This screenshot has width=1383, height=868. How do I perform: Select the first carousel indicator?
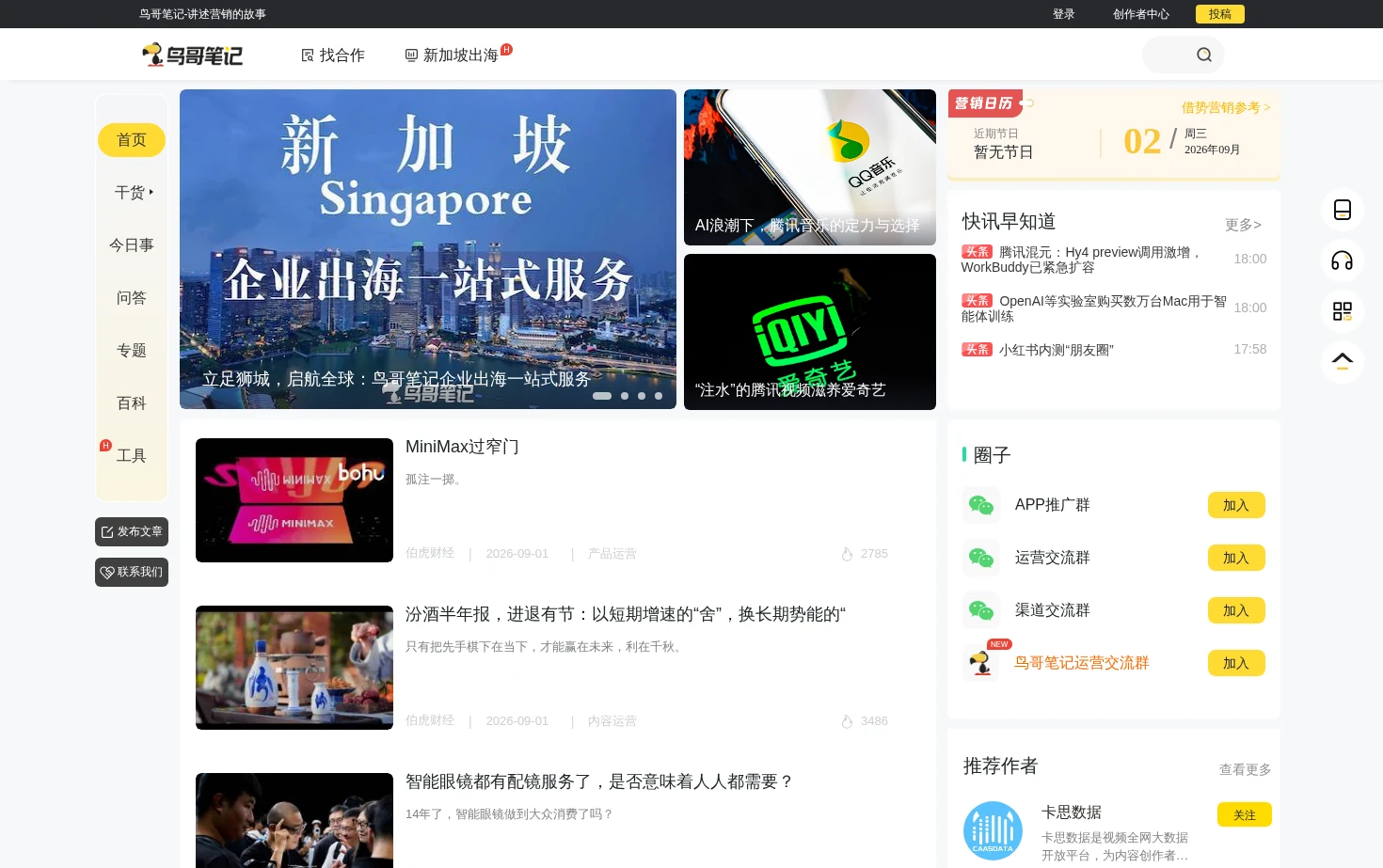click(x=602, y=396)
